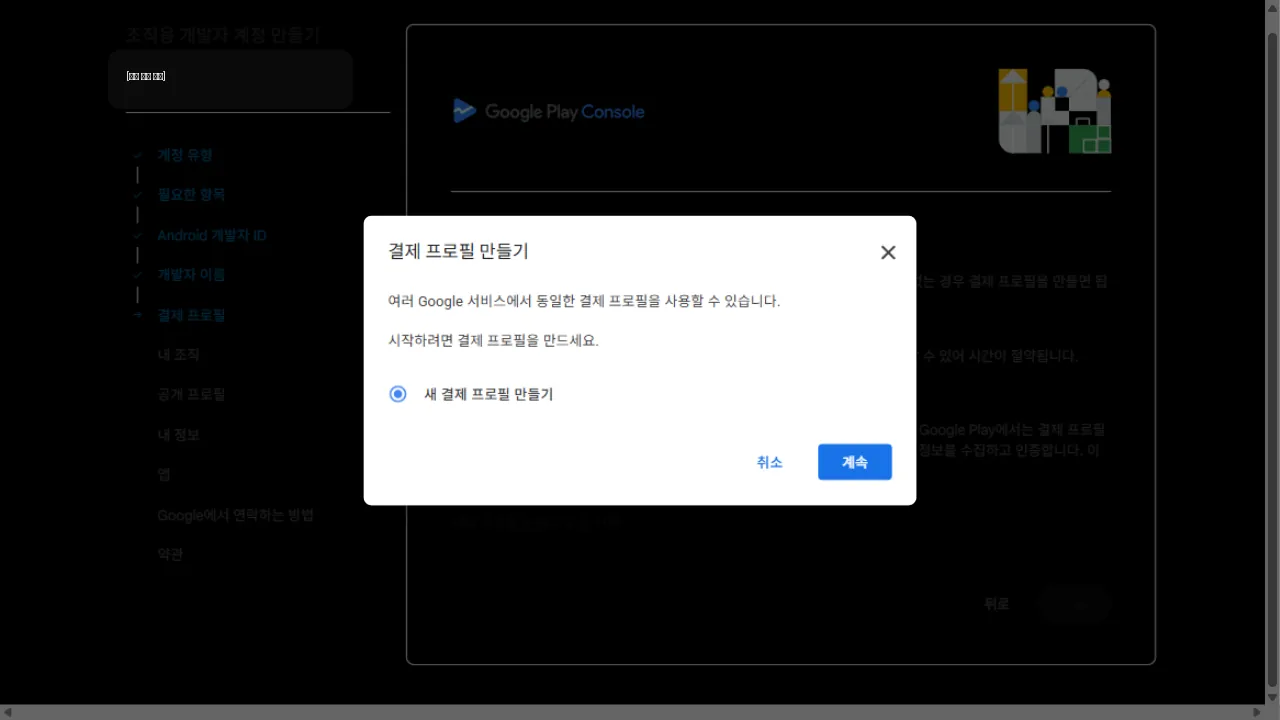Select the 약관 step in the sidebar
Image resolution: width=1280 pixels, height=720 pixels.
170,555
